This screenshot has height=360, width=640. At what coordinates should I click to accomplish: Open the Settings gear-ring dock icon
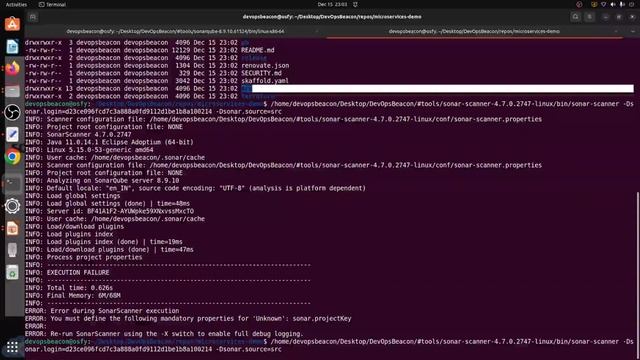coord(12,206)
